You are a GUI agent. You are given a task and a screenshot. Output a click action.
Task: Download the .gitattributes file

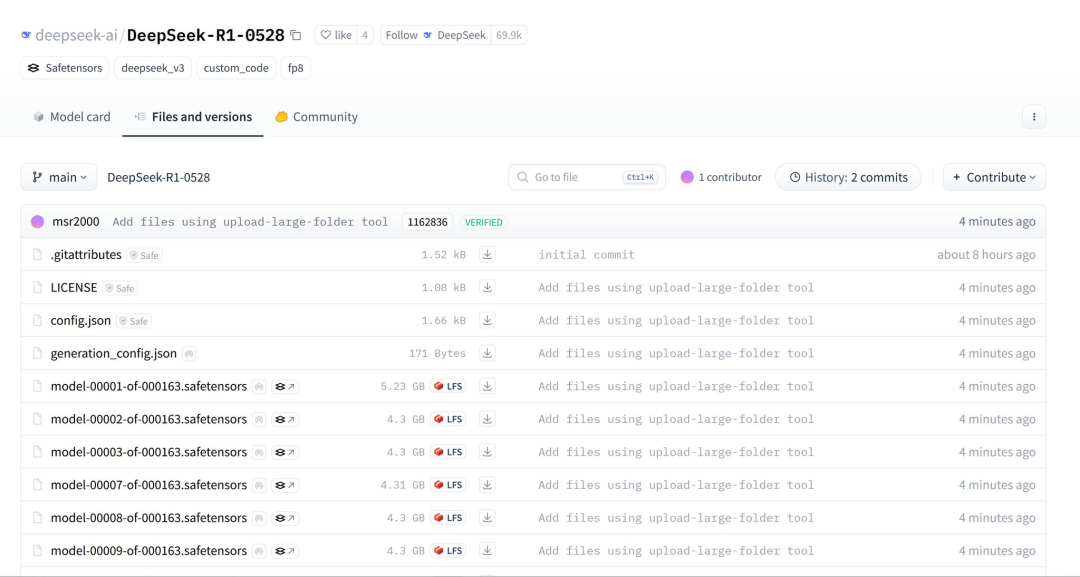point(487,254)
